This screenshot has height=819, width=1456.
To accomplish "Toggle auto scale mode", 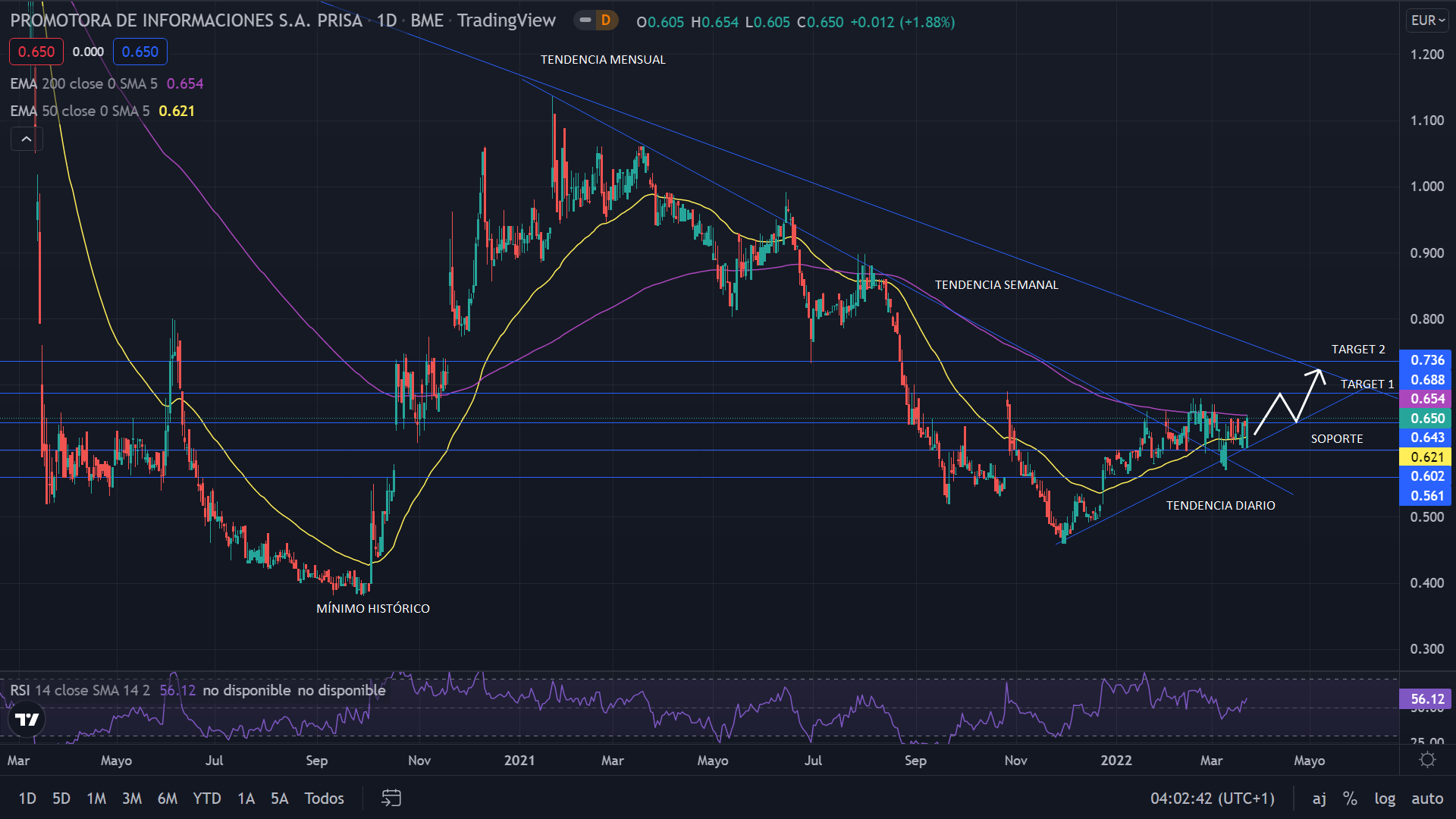I will [1426, 798].
